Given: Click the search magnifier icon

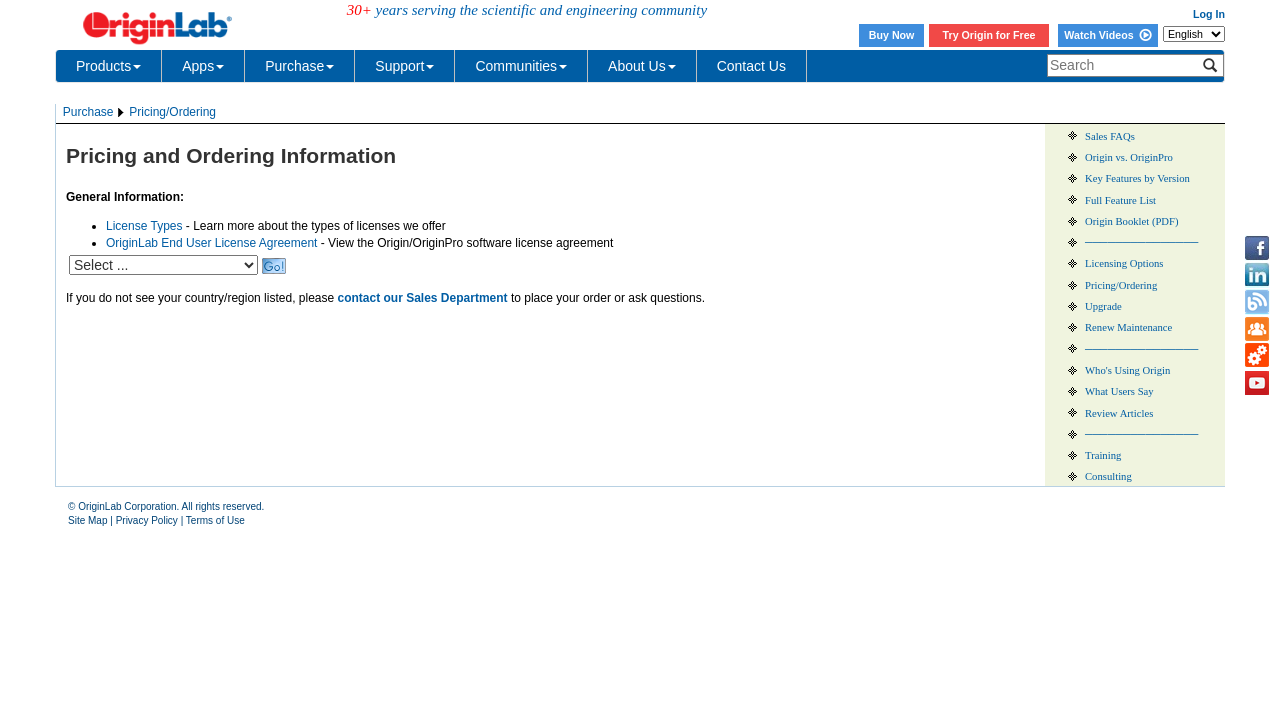Looking at the screenshot, I should tap(1210, 66).
